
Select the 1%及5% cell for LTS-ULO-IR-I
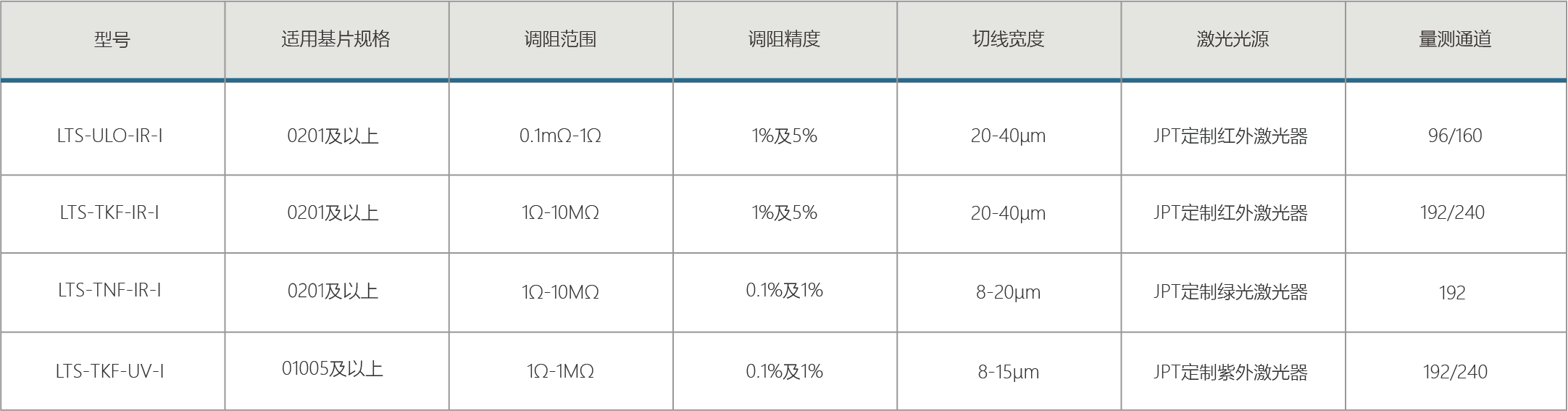coord(784,136)
